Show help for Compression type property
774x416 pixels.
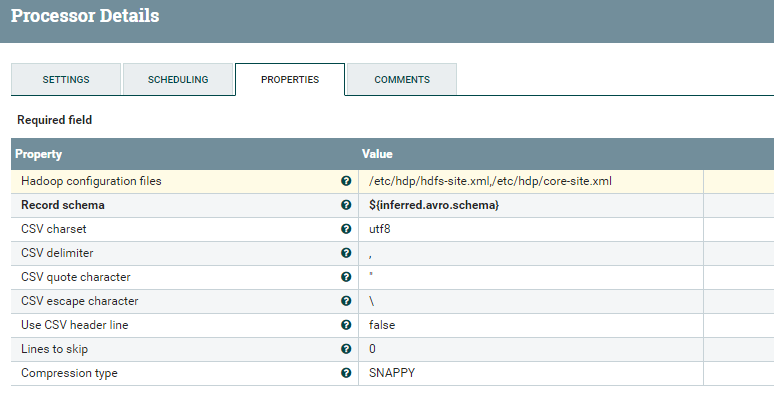click(346, 373)
